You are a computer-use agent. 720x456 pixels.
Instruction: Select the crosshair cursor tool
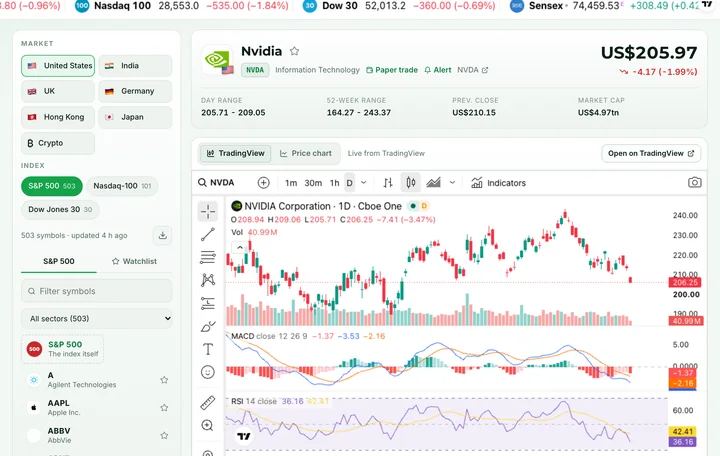click(208, 211)
